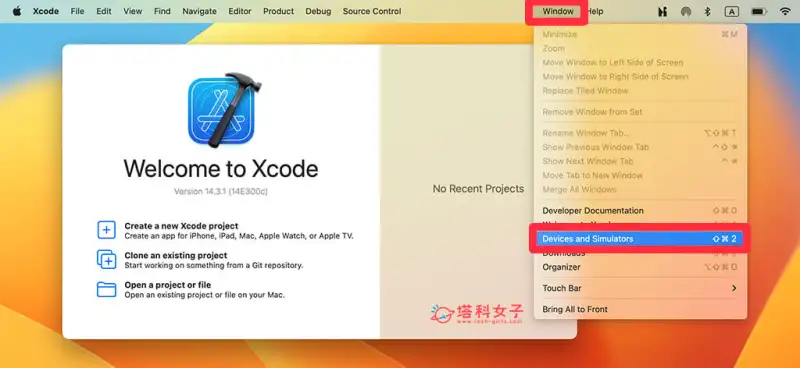Click the plus icon for new project
The image size is (800, 368).
[x=106, y=230]
